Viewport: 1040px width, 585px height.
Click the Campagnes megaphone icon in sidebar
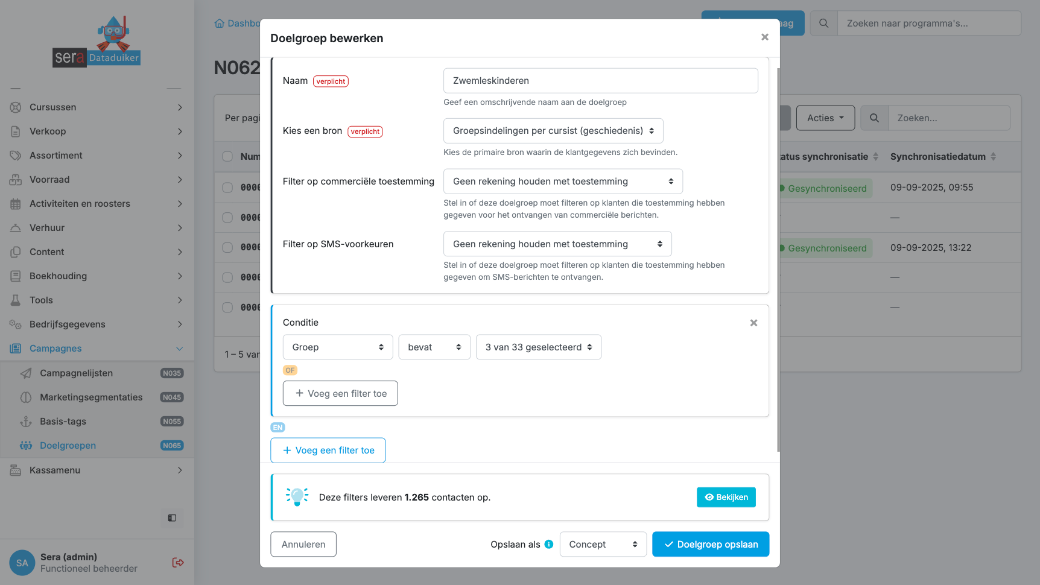pos(16,349)
